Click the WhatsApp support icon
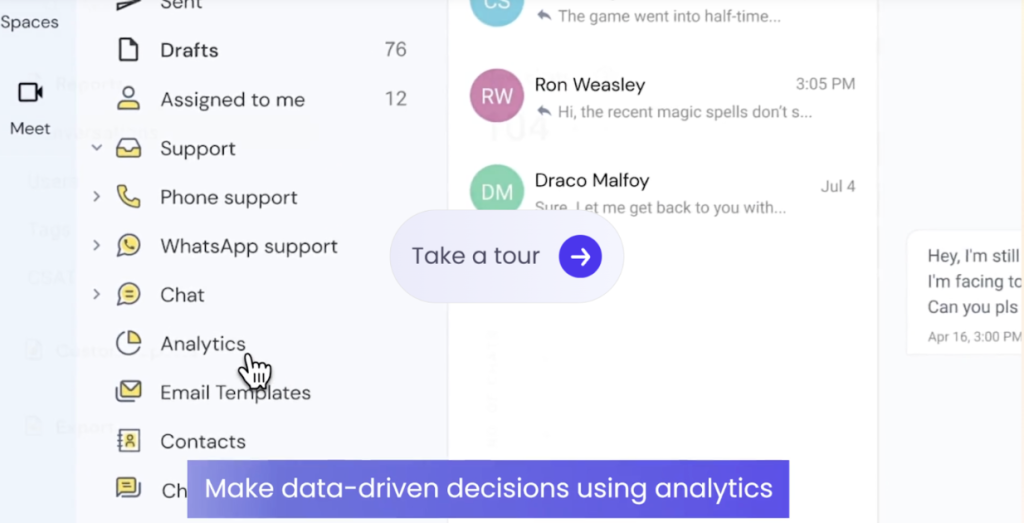The height and width of the screenshot is (523, 1024). [128, 246]
